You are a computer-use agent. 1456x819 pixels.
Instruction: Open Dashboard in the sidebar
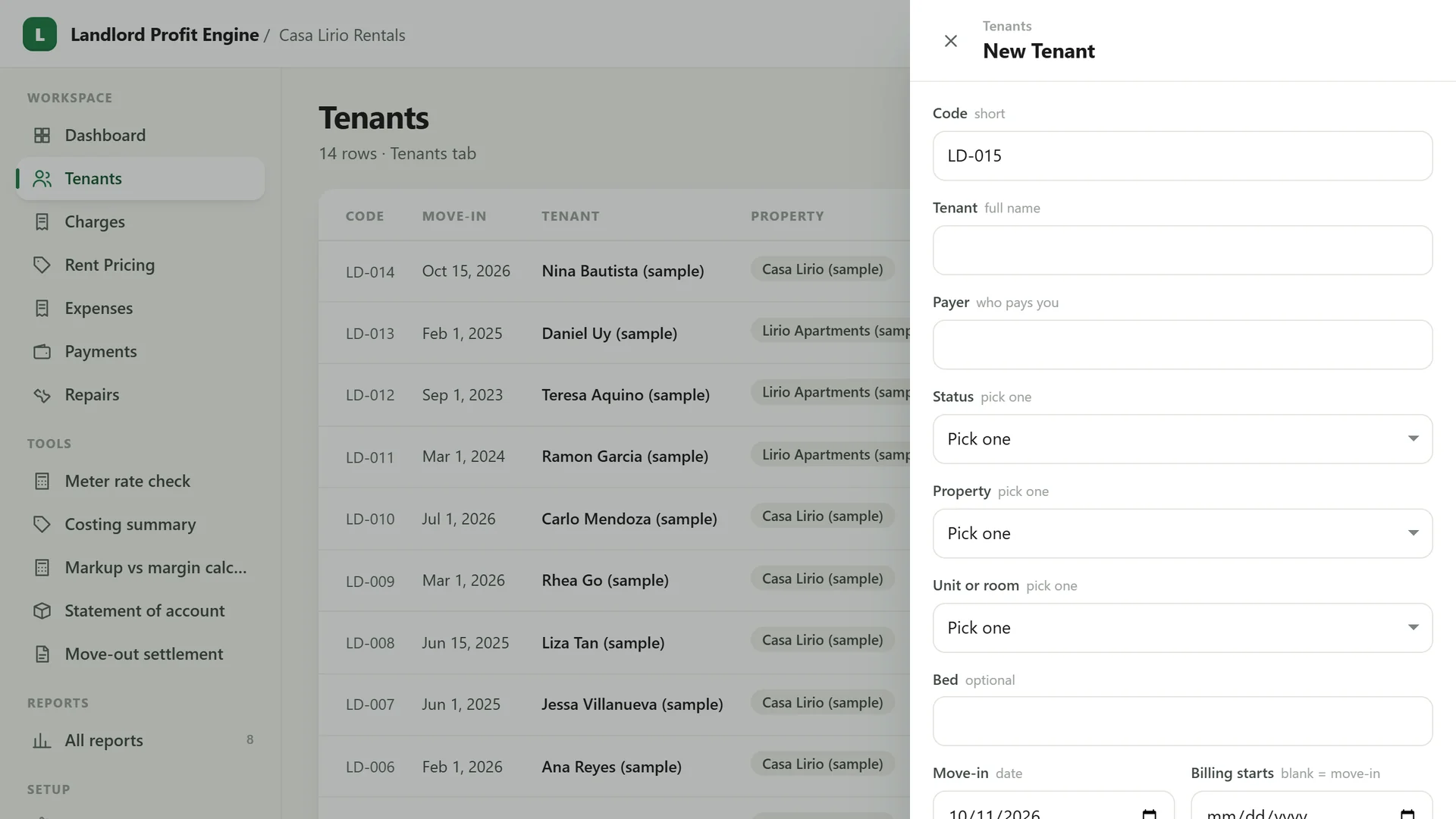[140, 135]
